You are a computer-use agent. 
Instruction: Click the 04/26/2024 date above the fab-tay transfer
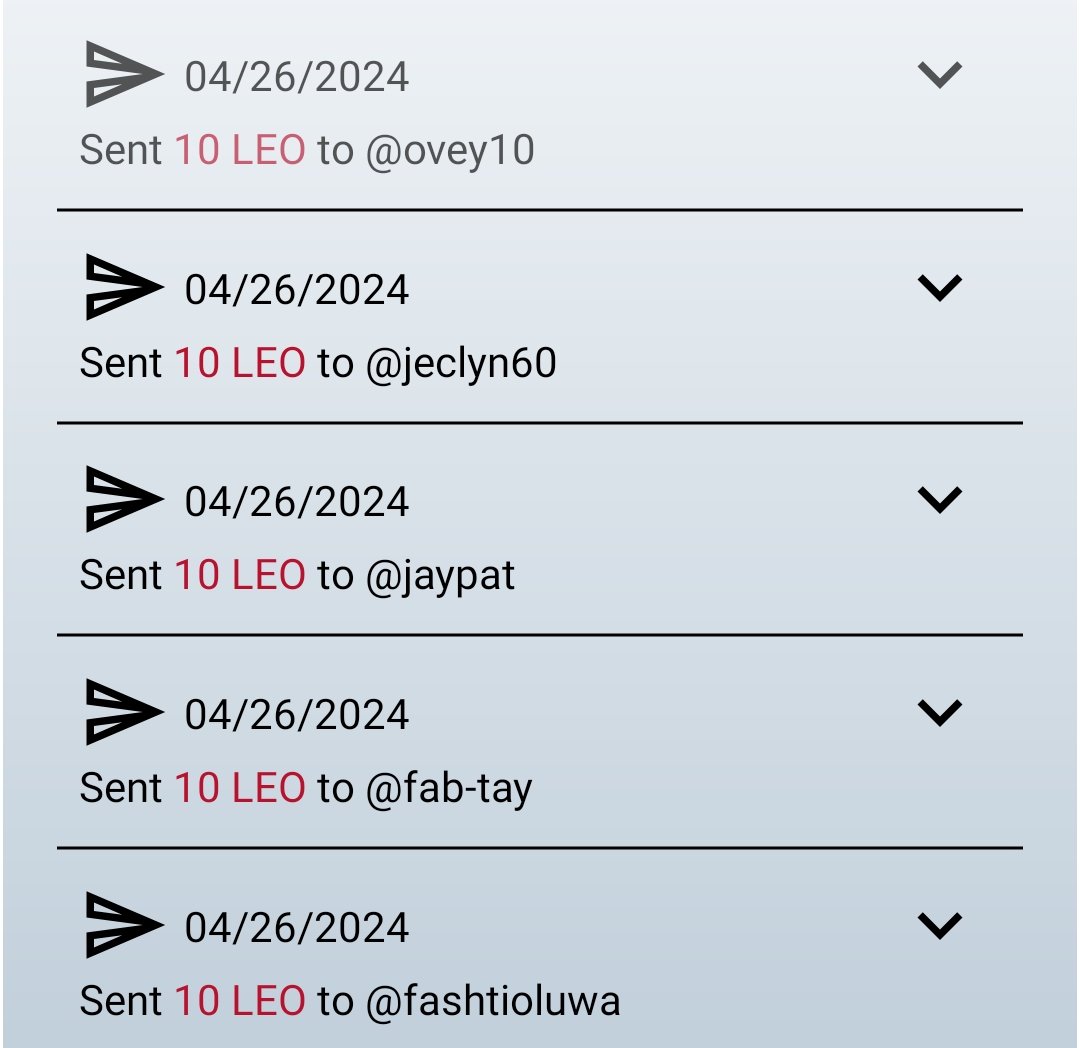(297, 715)
